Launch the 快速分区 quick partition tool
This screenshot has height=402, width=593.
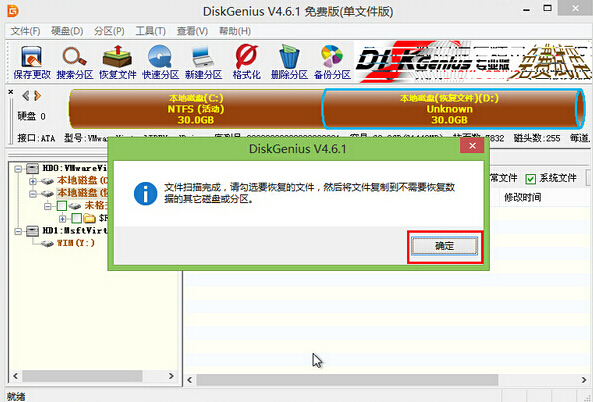tap(160, 62)
